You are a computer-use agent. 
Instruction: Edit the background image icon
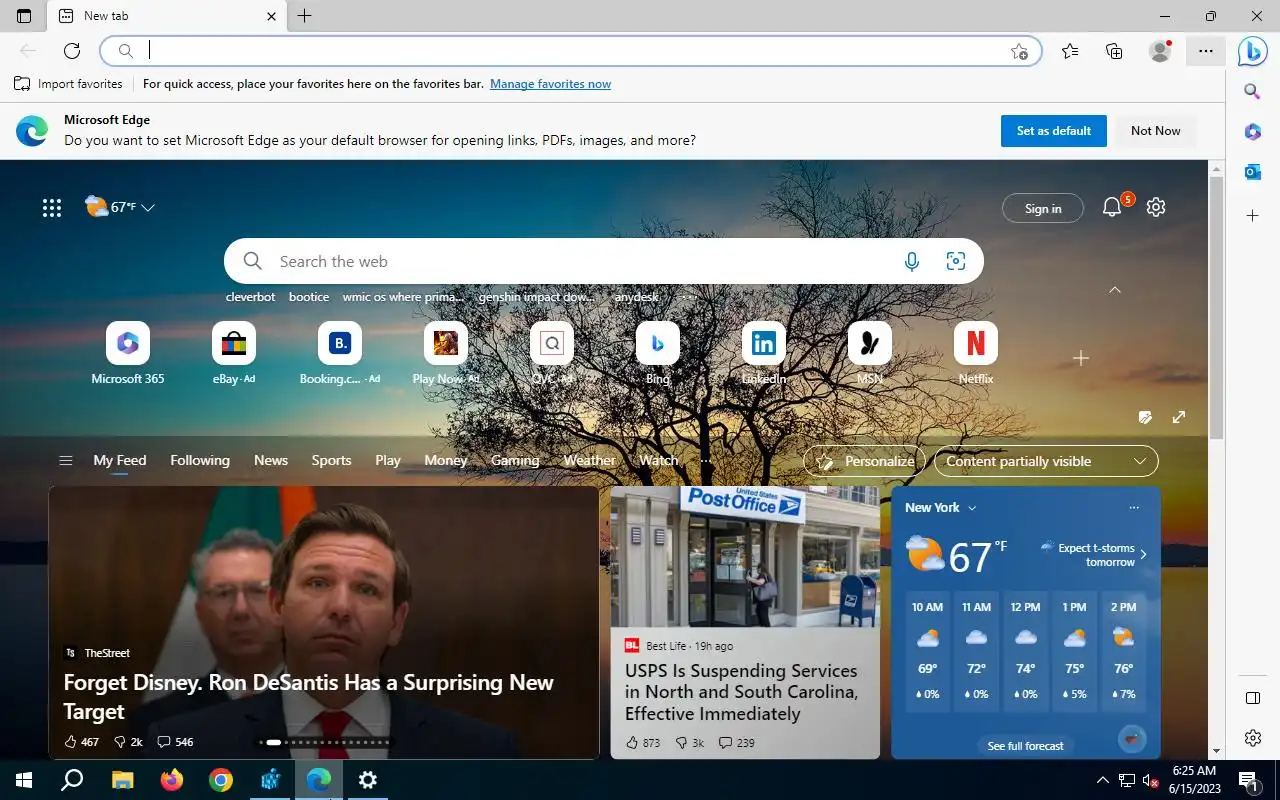(1146, 417)
